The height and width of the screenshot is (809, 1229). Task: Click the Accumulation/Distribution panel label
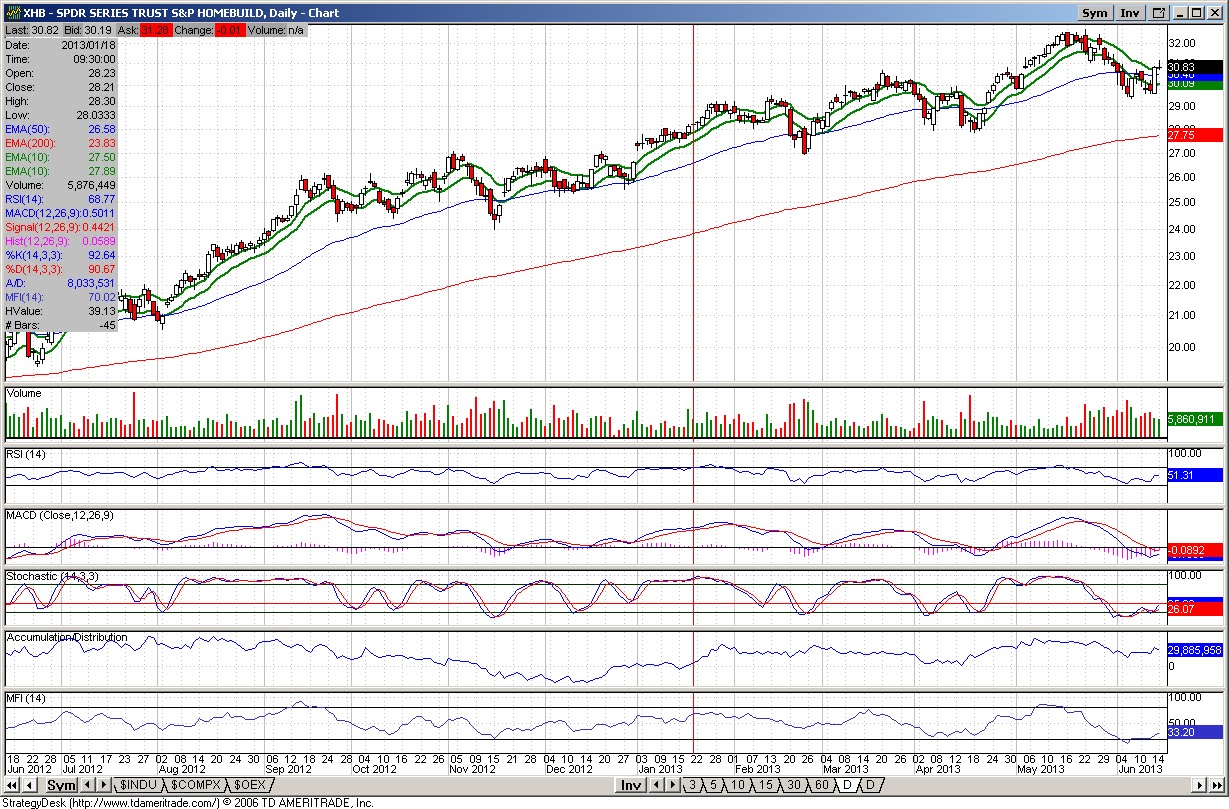(67, 637)
